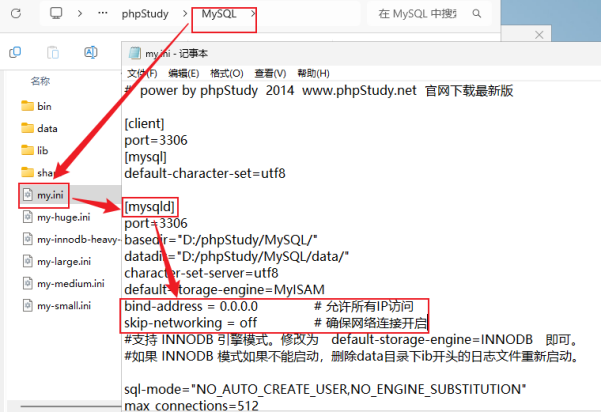Click the close X button at top right
This screenshot has height=413, width=602.
point(539,35)
